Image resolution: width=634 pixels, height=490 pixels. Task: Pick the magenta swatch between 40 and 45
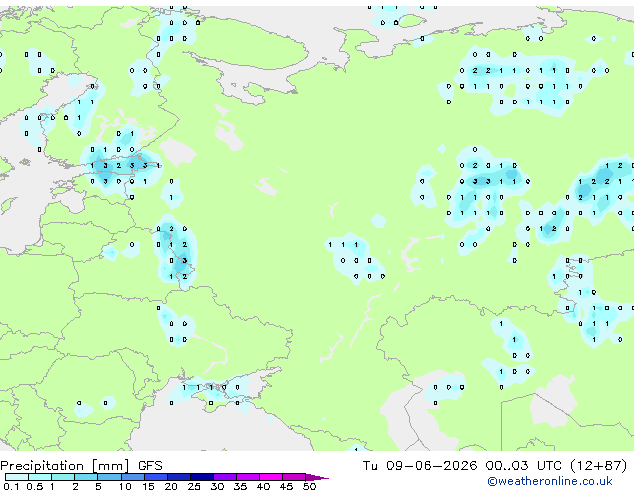(271, 477)
